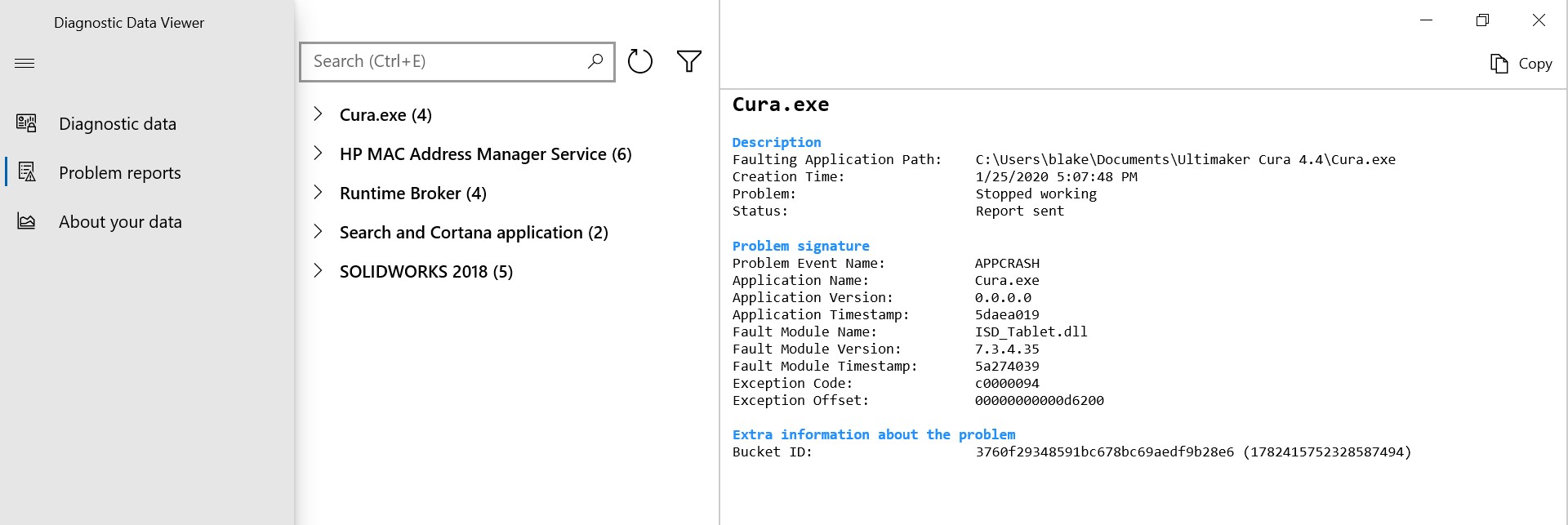Click the magnifier search icon
1568x525 pixels.
[x=595, y=61]
